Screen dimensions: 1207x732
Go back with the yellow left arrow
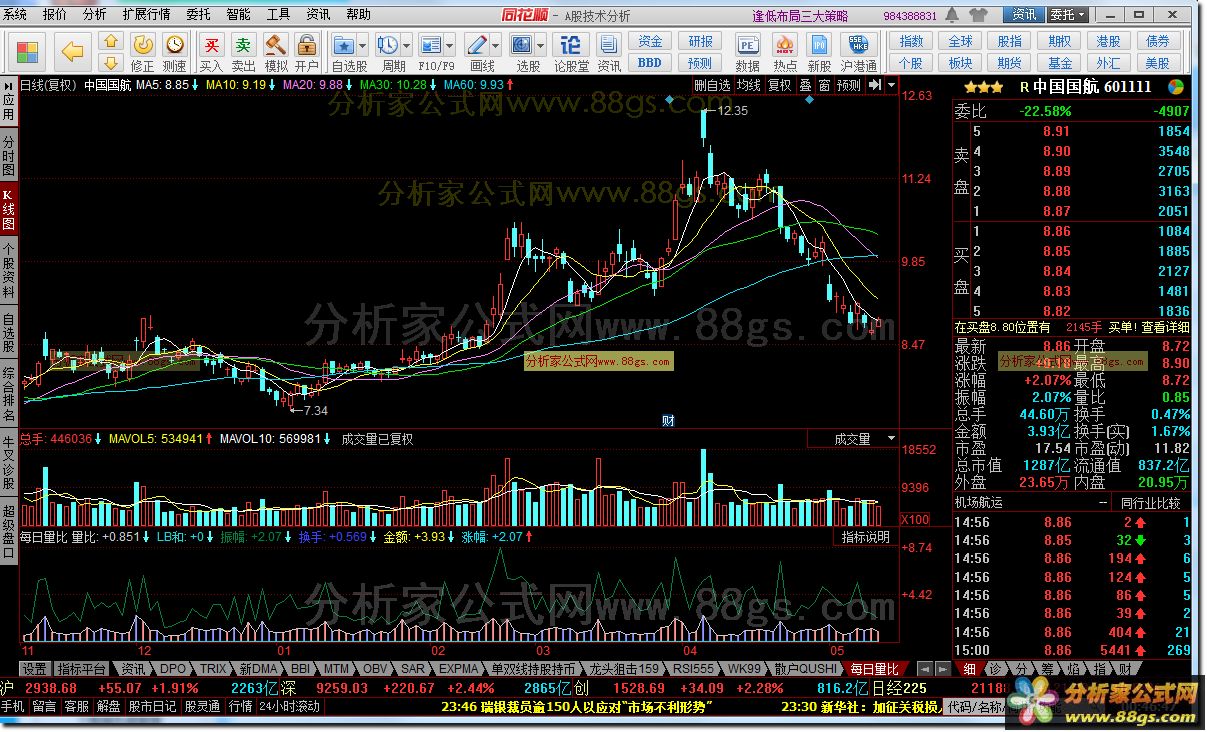(71, 51)
